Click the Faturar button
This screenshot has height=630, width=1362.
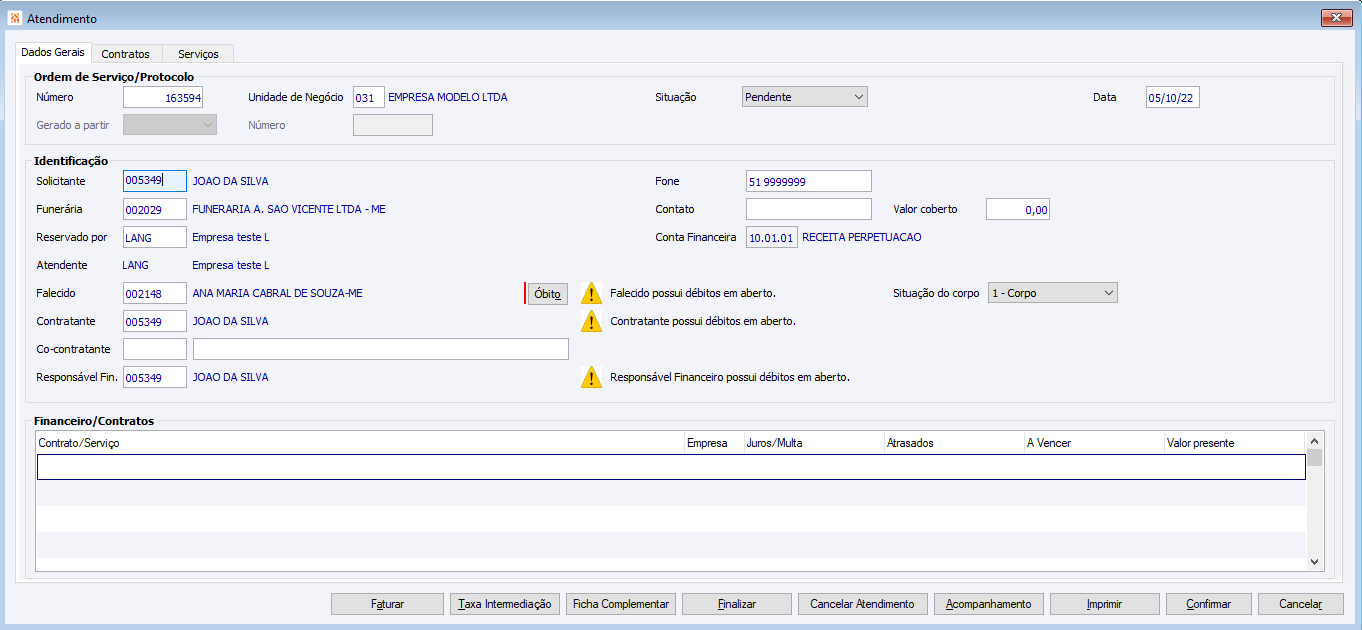pyautogui.click(x=387, y=604)
